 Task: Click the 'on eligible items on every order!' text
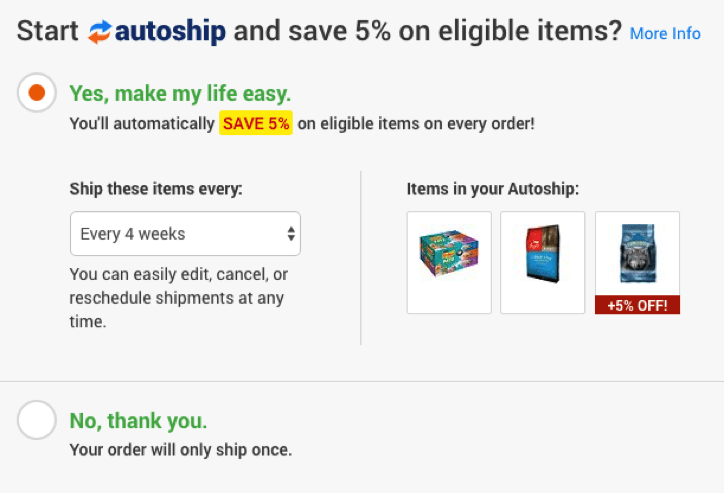pos(416,124)
